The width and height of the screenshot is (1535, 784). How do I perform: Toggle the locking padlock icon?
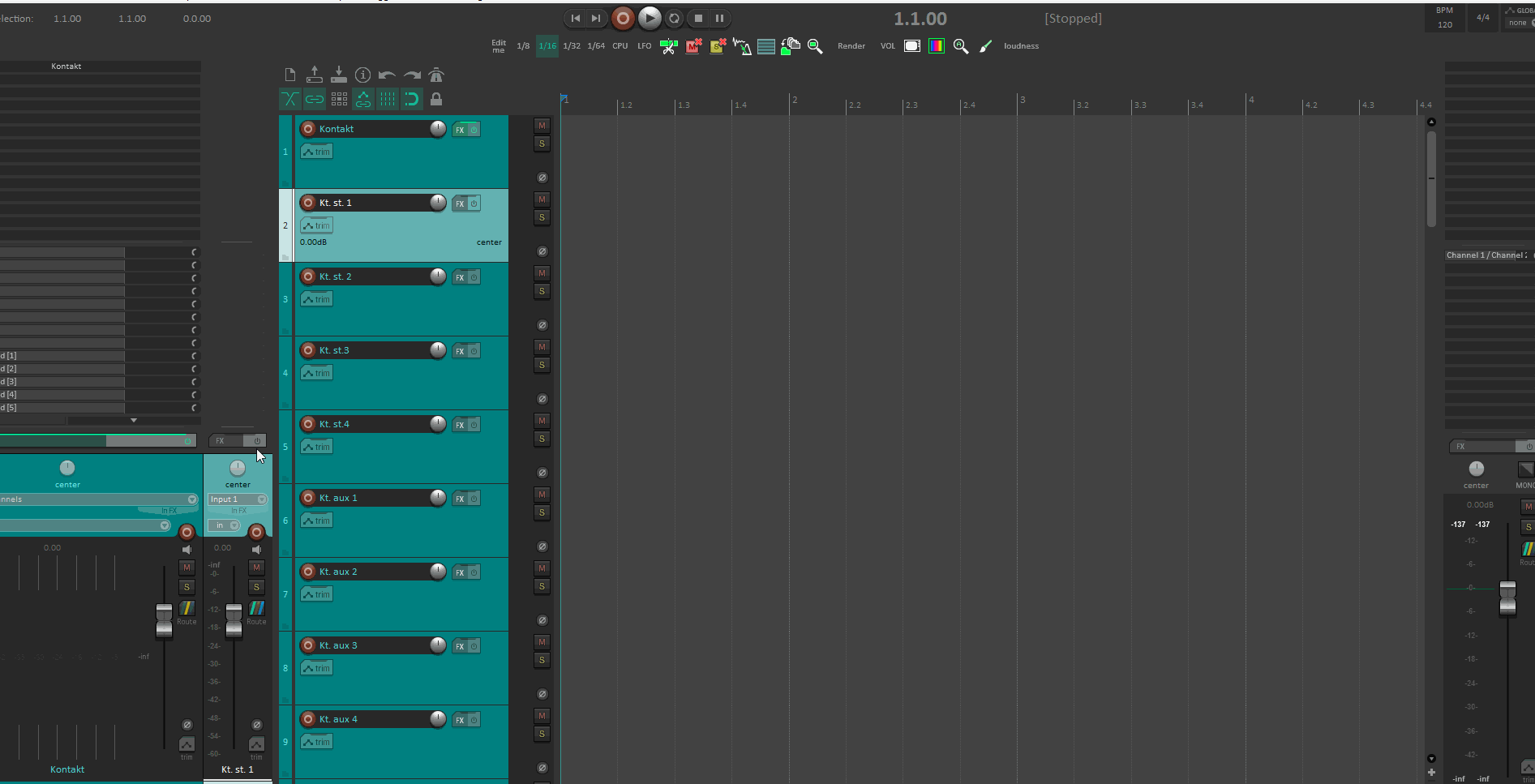click(436, 100)
